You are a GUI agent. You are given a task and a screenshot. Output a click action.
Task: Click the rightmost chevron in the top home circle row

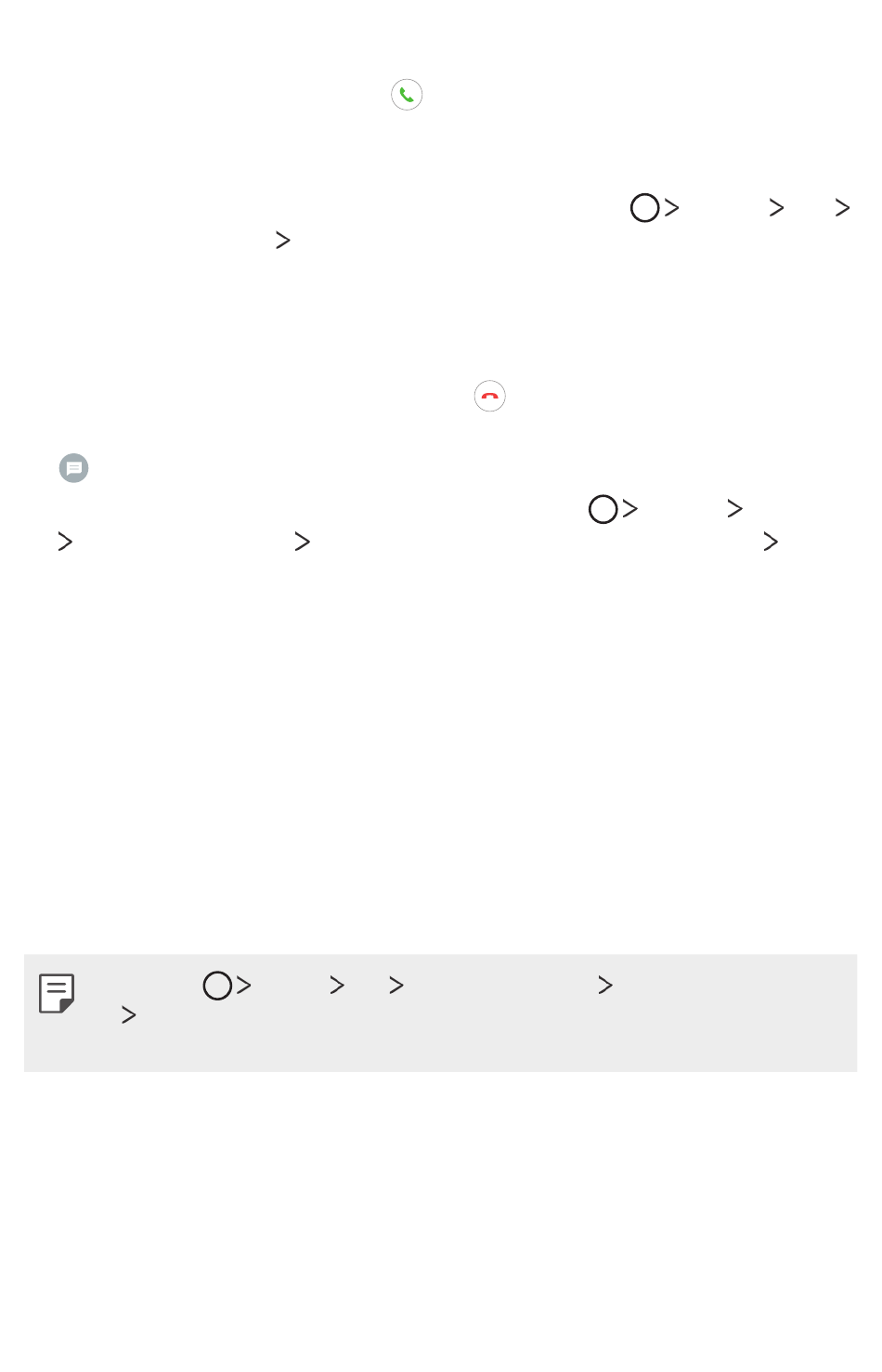(843, 208)
